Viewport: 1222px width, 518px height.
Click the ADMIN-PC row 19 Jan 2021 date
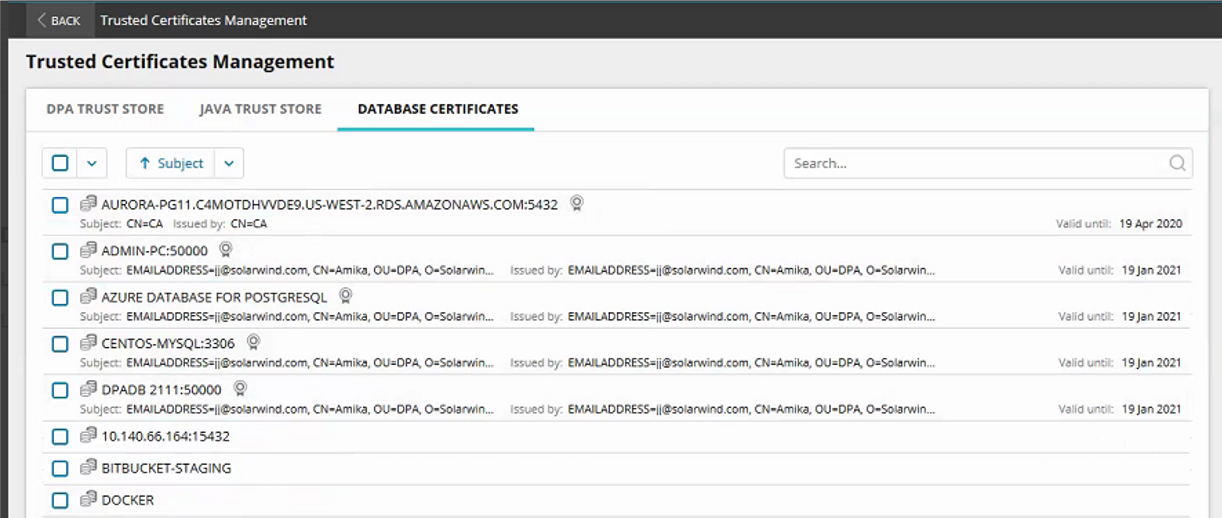(x=1151, y=270)
